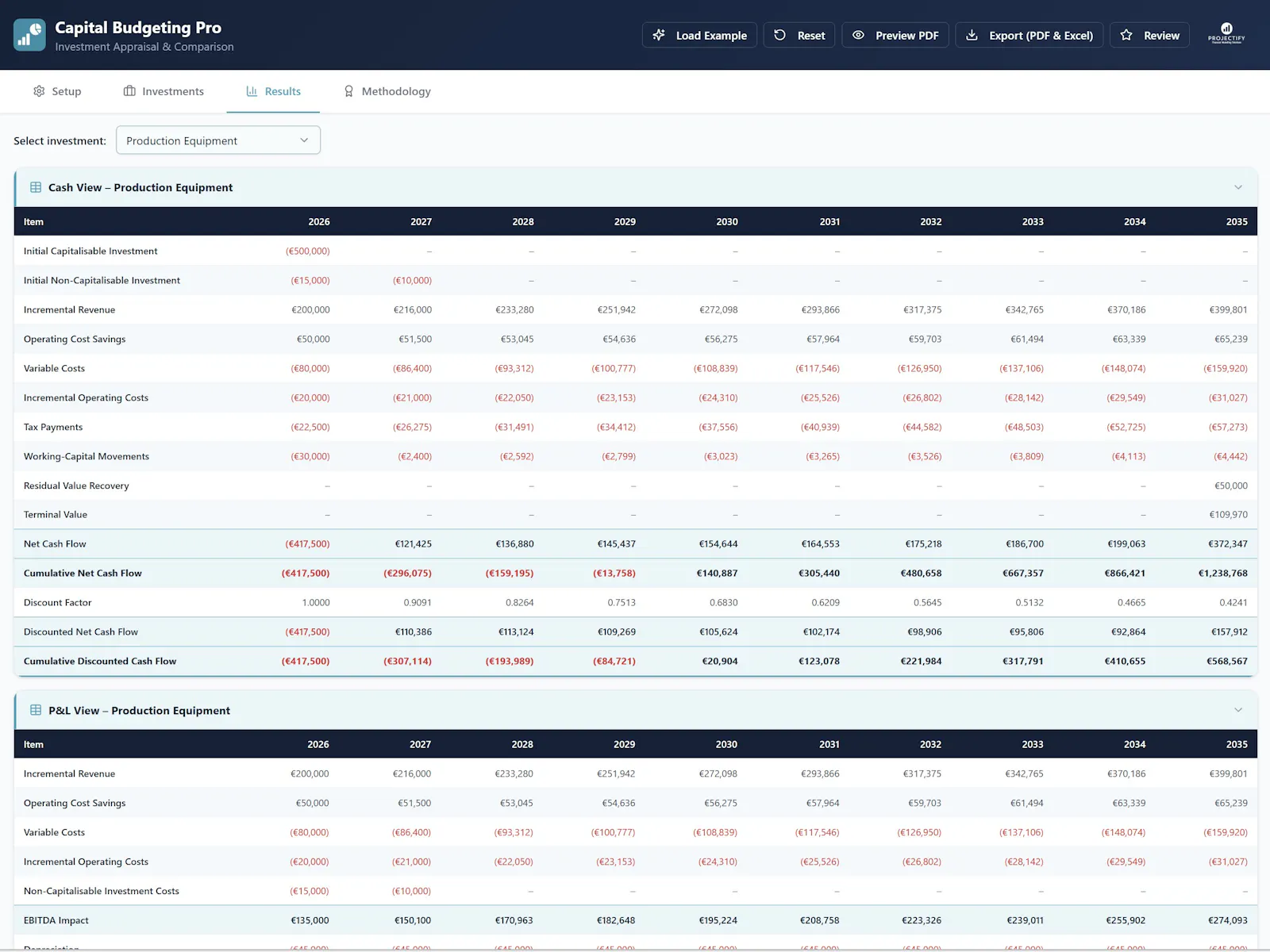Open the Methodology tab
The width and height of the screenshot is (1270, 952).
(387, 91)
